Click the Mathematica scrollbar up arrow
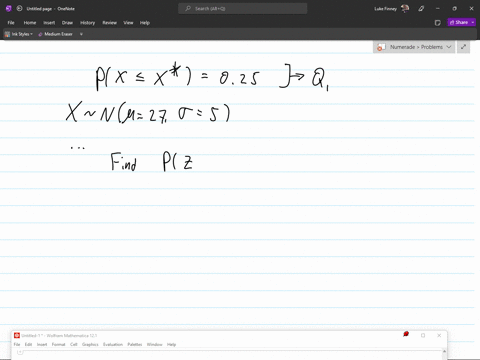 (444, 352)
